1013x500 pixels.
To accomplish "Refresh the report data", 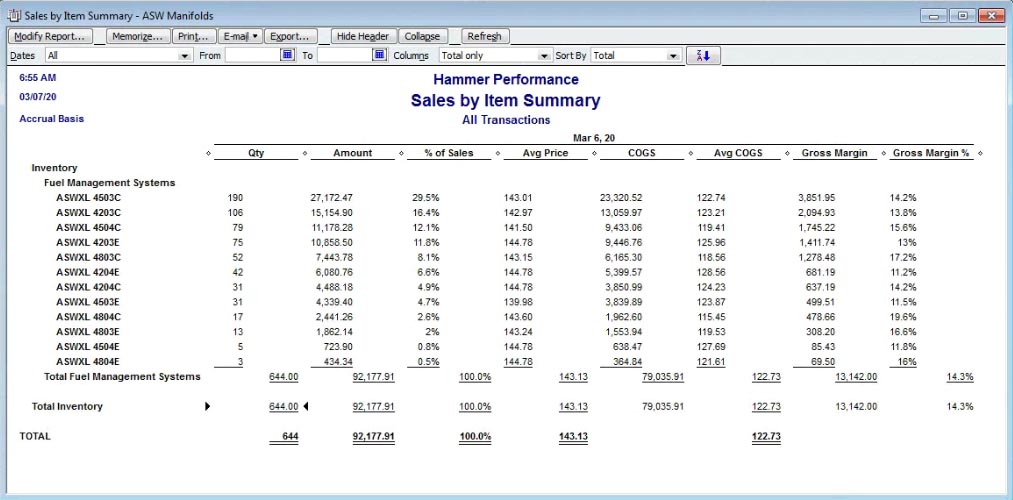I will tap(485, 36).
